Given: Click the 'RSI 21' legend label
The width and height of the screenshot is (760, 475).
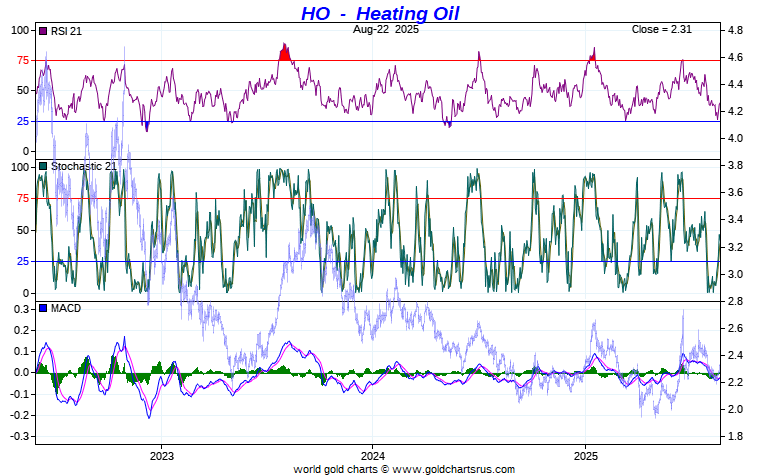Looking at the screenshot, I should (66, 32).
